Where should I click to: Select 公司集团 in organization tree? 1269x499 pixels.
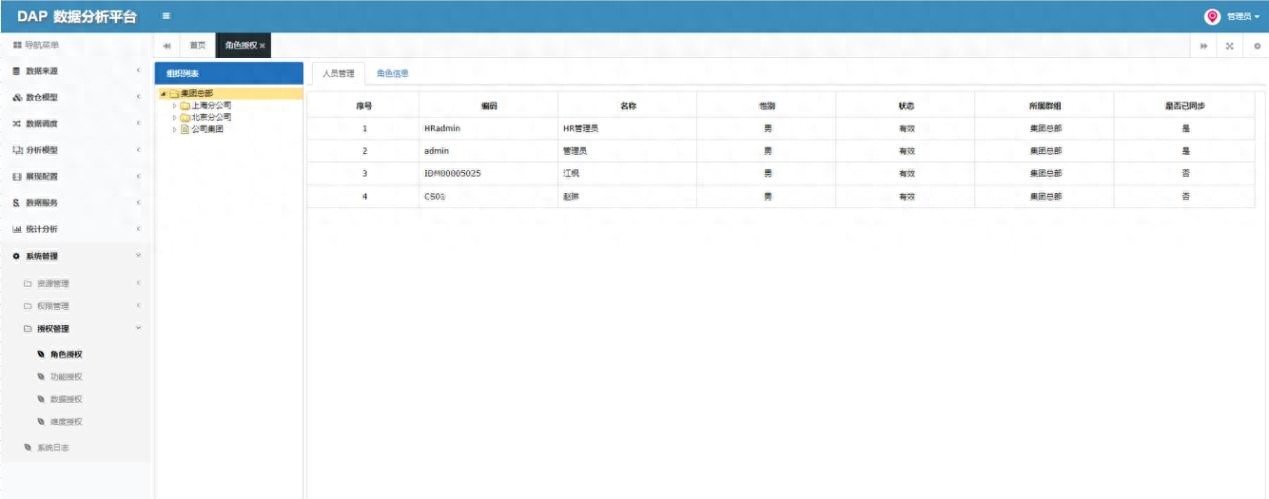coord(207,129)
